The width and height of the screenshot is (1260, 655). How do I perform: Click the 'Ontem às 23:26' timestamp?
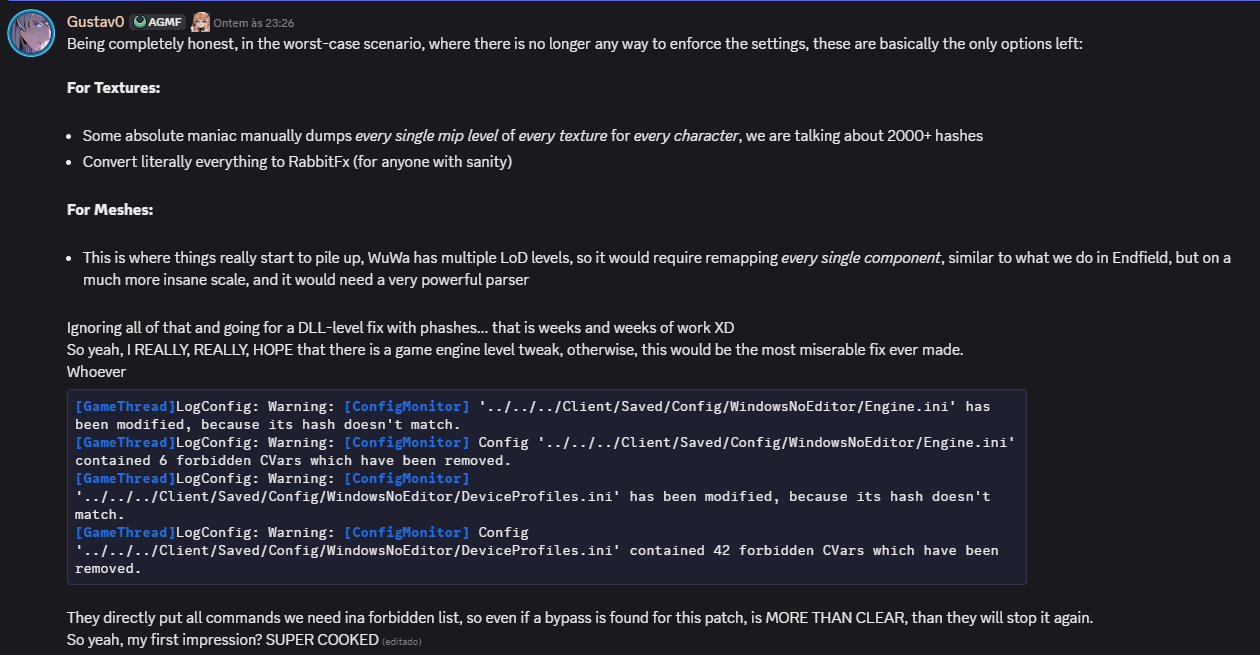pos(254,22)
